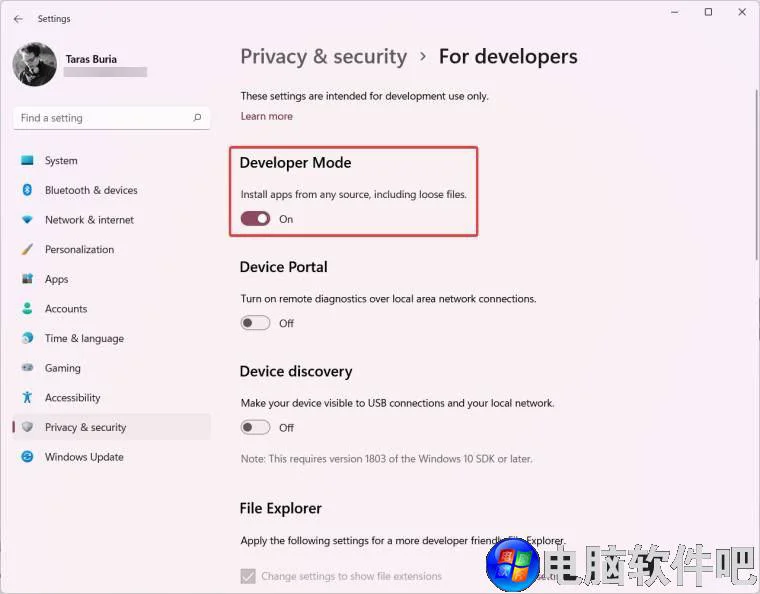
Task: Open Windows Update settings
Action: point(111,457)
